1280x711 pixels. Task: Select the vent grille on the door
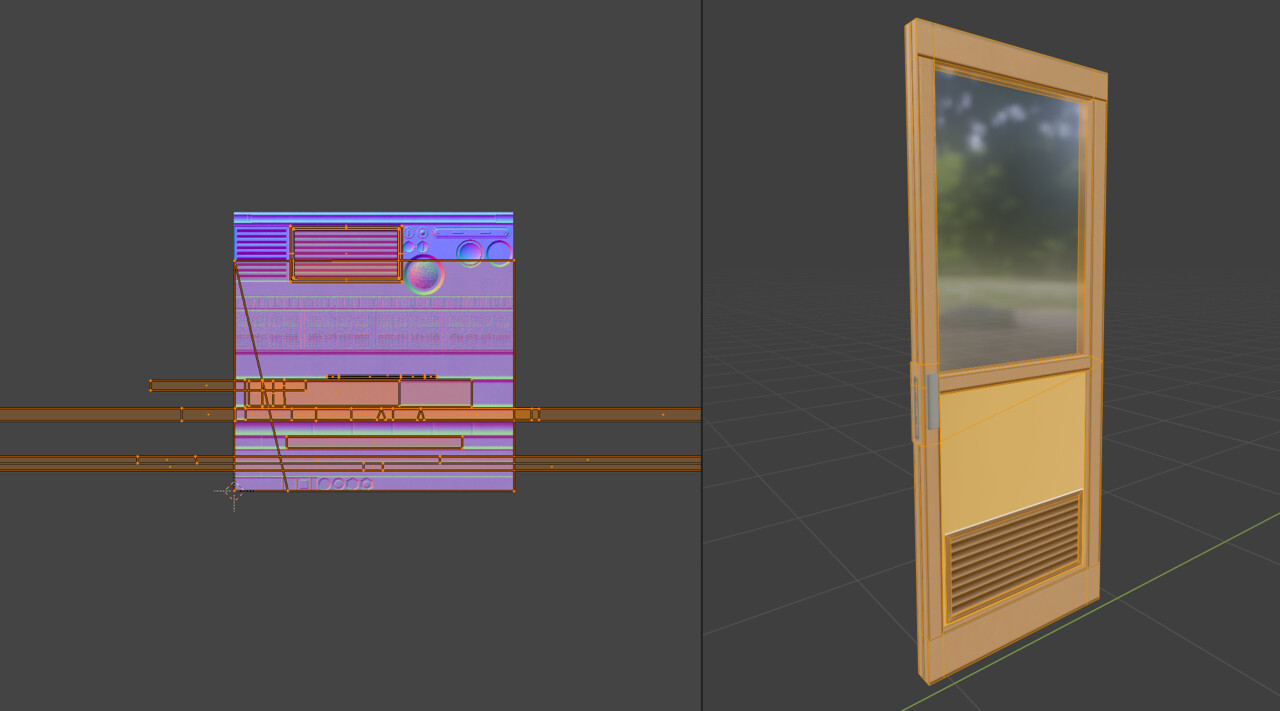[1015, 557]
